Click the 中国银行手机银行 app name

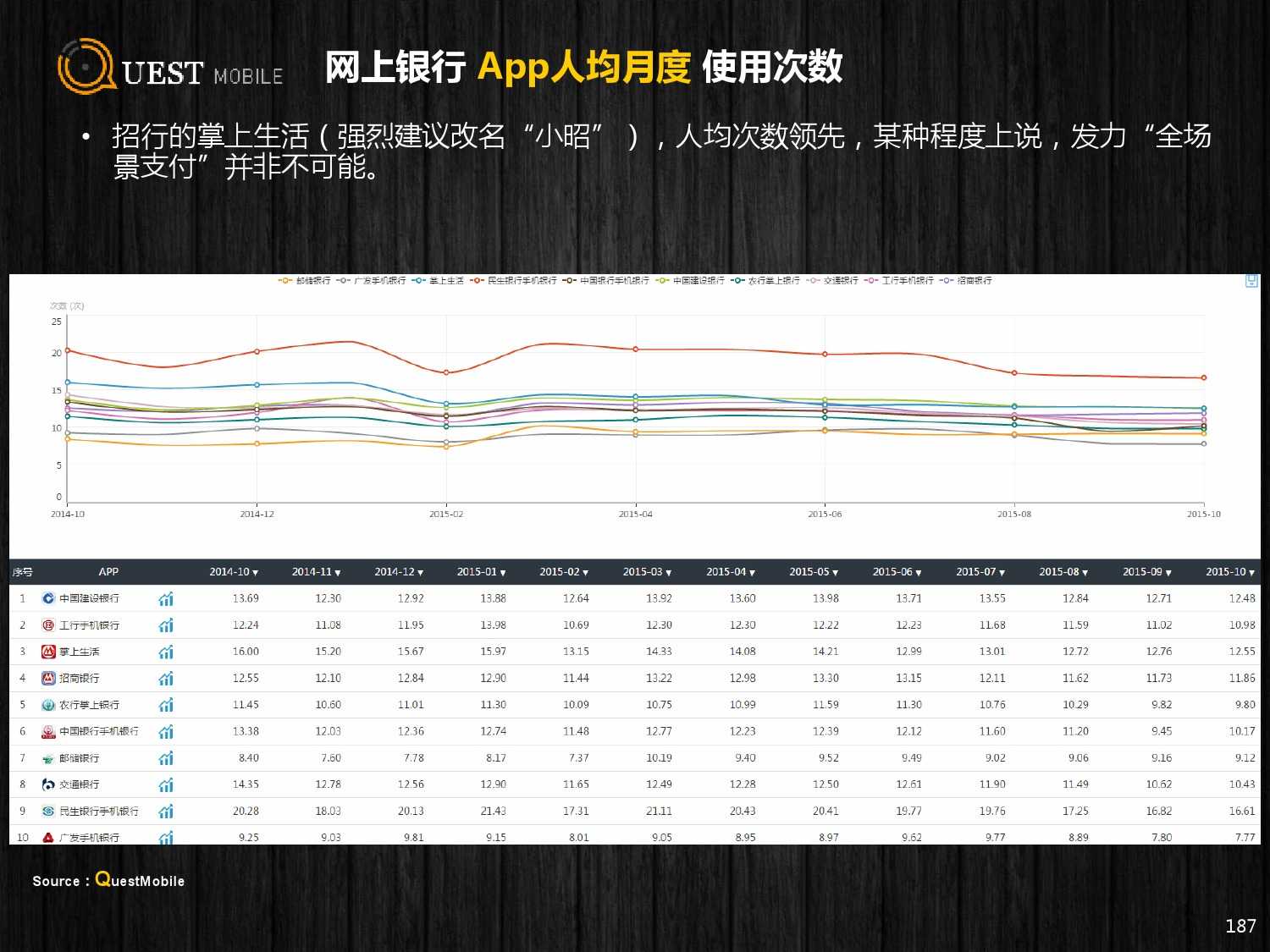98,731
